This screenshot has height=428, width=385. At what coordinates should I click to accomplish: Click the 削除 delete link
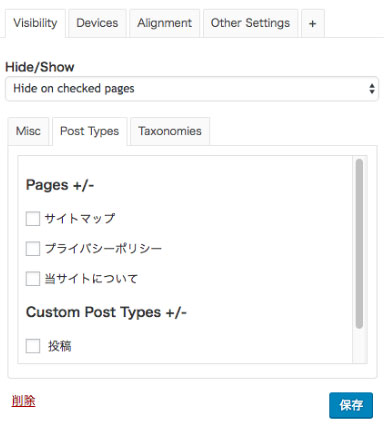pos(23,401)
